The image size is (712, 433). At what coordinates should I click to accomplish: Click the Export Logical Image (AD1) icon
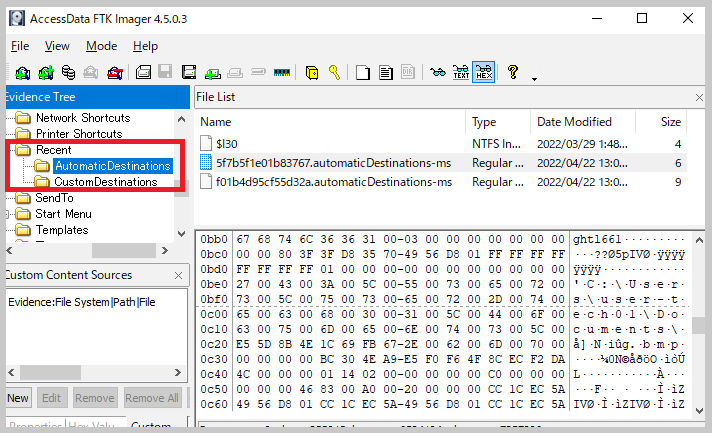coord(189,73)
